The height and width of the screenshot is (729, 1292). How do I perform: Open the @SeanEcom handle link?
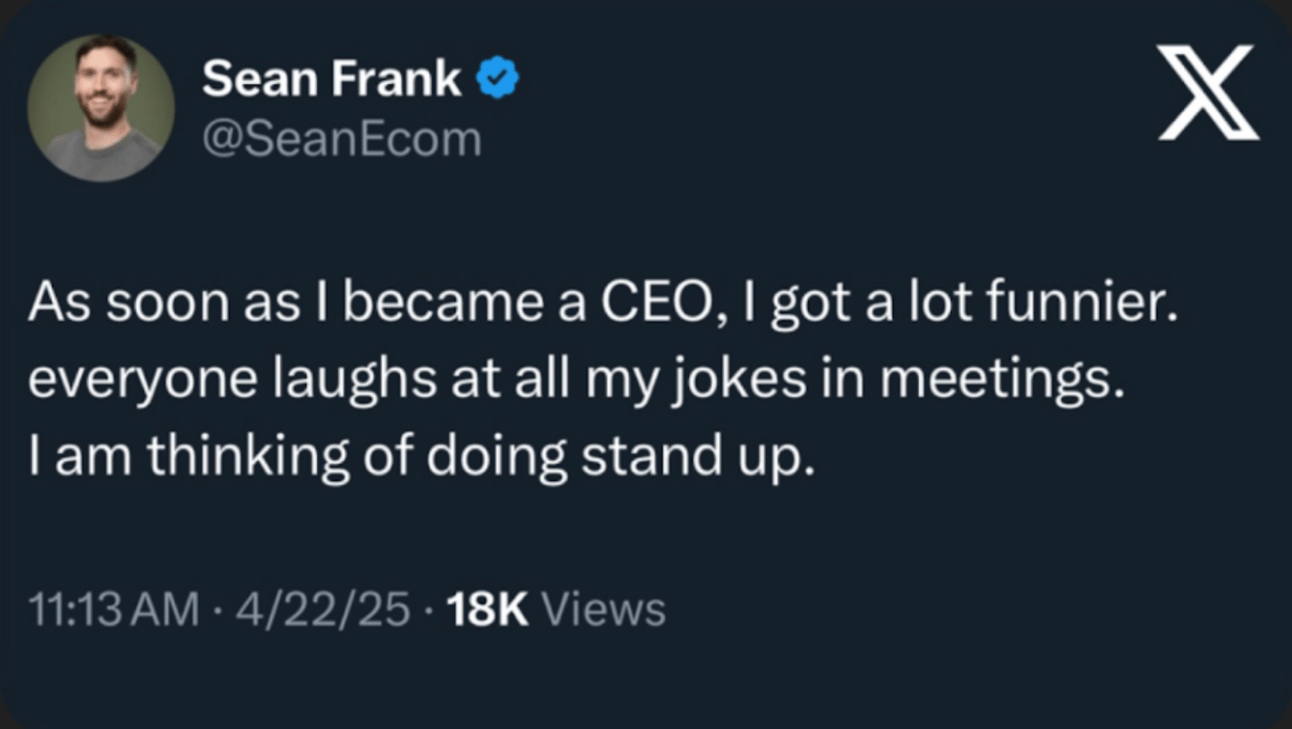tap(341, 140)
